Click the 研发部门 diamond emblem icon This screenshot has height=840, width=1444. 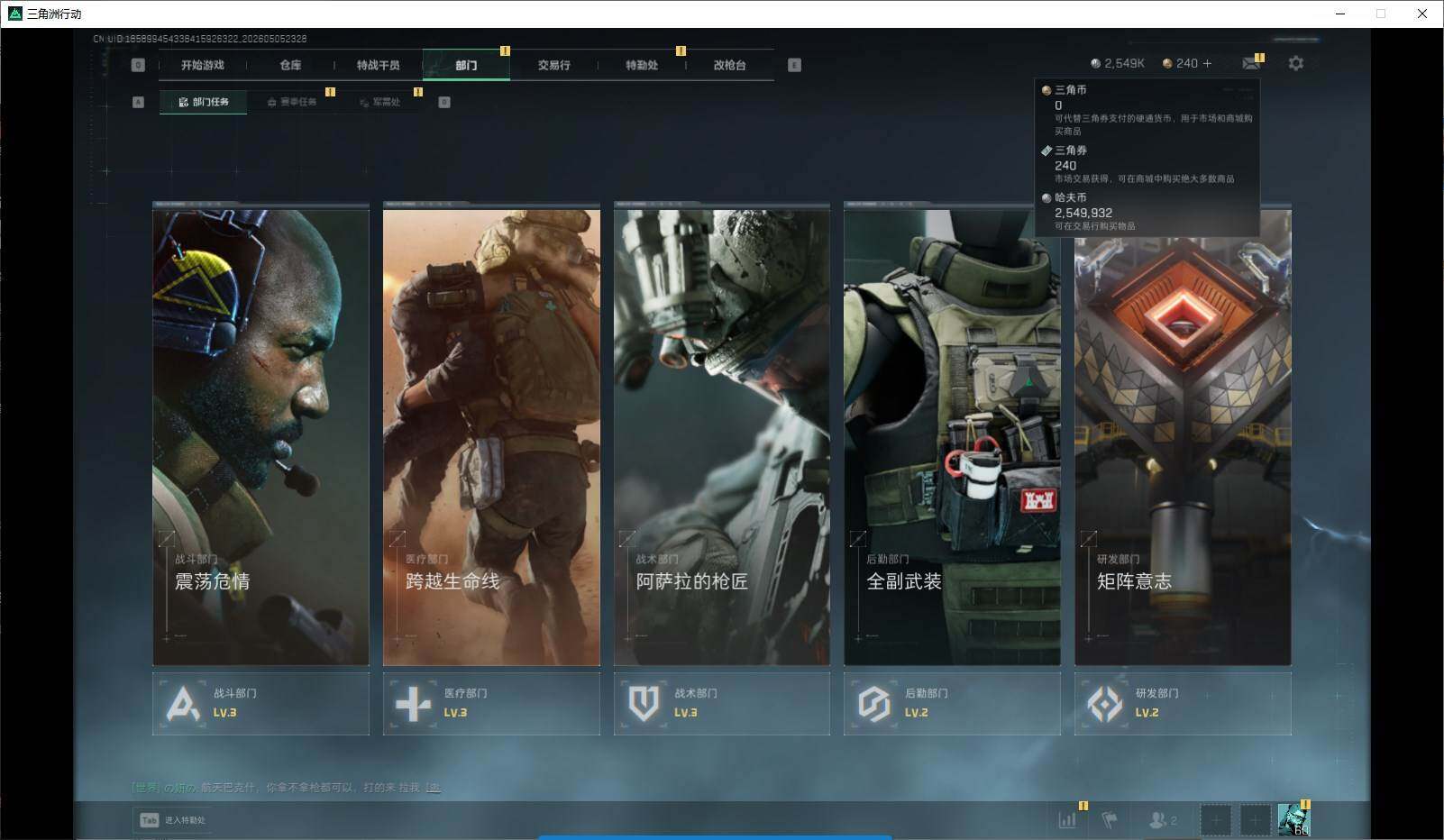[x=1104, y=704]
